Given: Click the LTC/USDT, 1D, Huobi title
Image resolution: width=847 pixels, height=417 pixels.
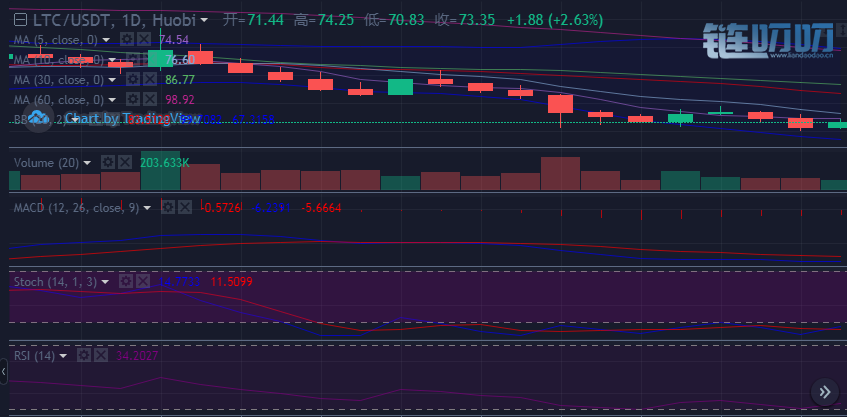Looking at the screenshot, I should (114, 21).
